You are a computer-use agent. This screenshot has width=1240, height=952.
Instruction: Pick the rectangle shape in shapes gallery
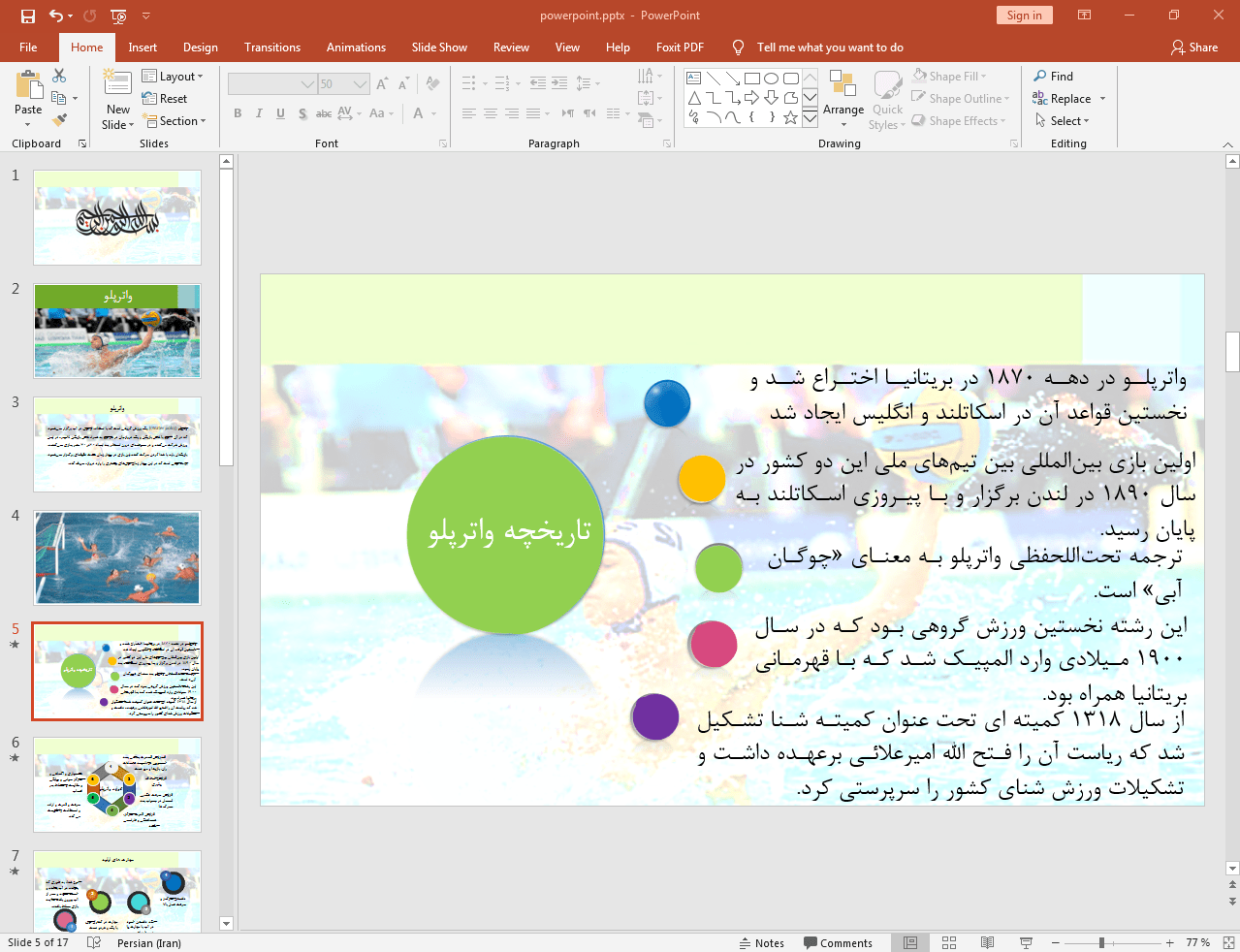pos(751,79)
